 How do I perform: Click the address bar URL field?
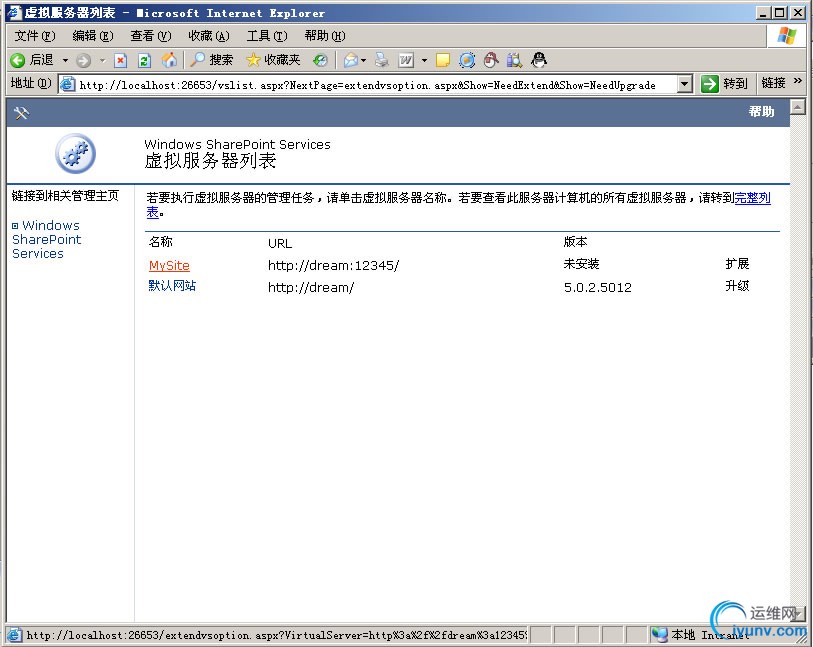click(x=376, y=85)
